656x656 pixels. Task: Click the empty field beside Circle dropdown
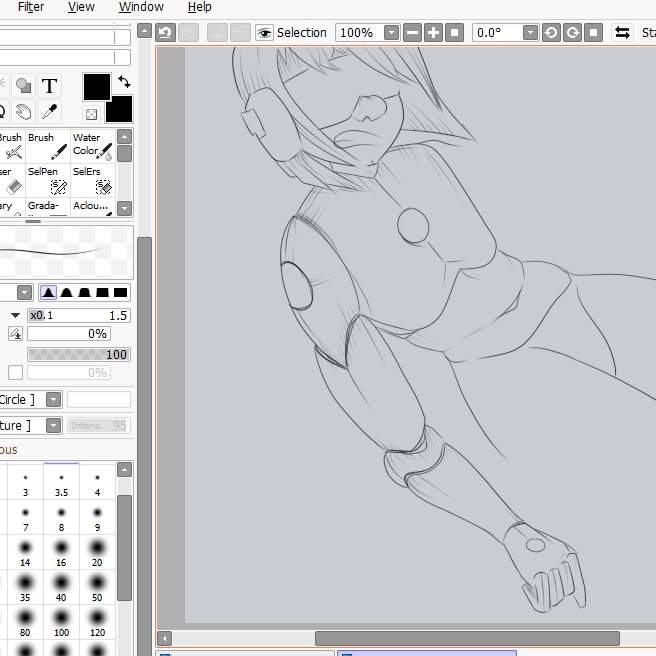[99, 400]
